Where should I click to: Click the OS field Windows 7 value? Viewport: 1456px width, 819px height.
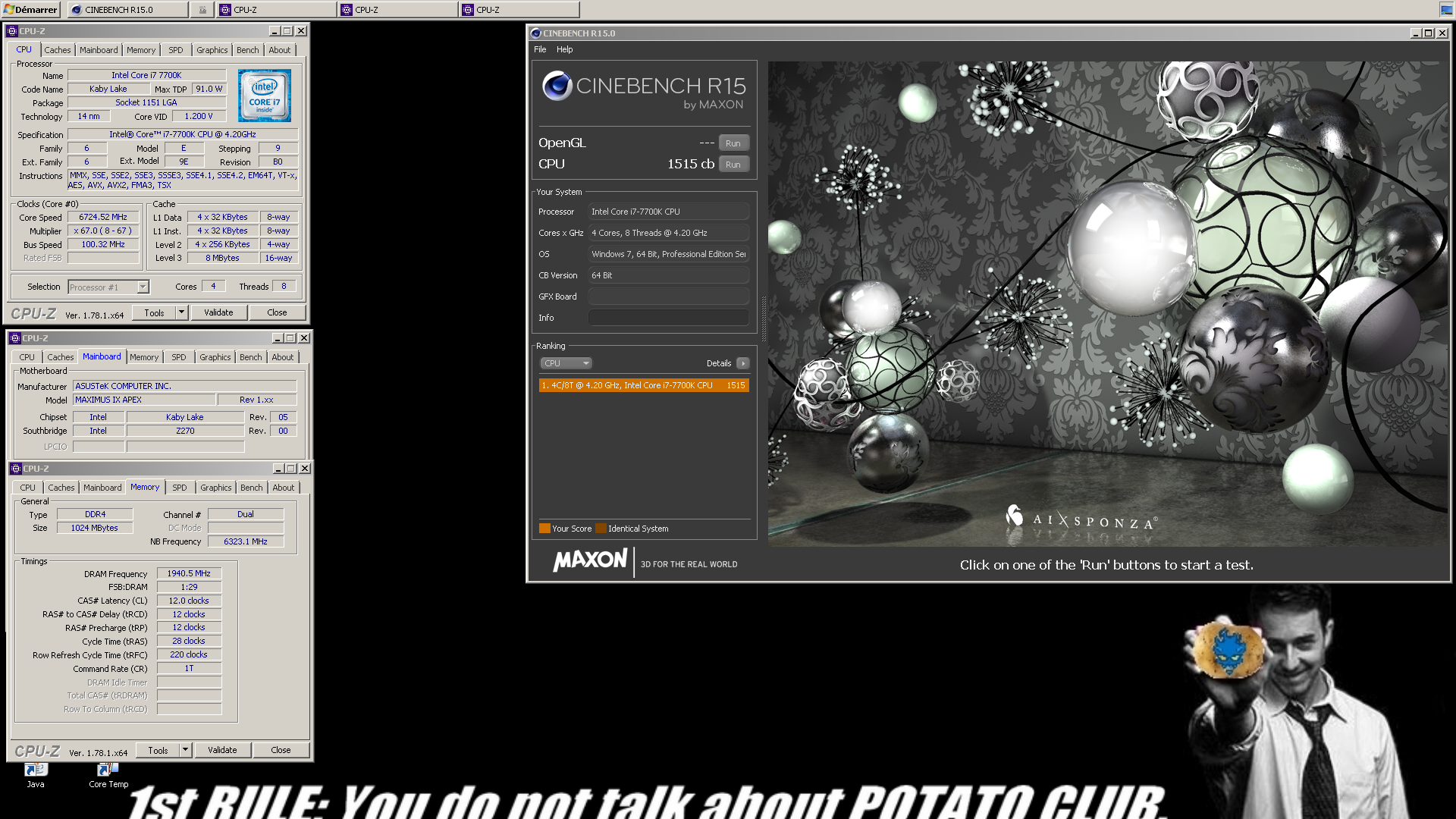pos(669,254)
